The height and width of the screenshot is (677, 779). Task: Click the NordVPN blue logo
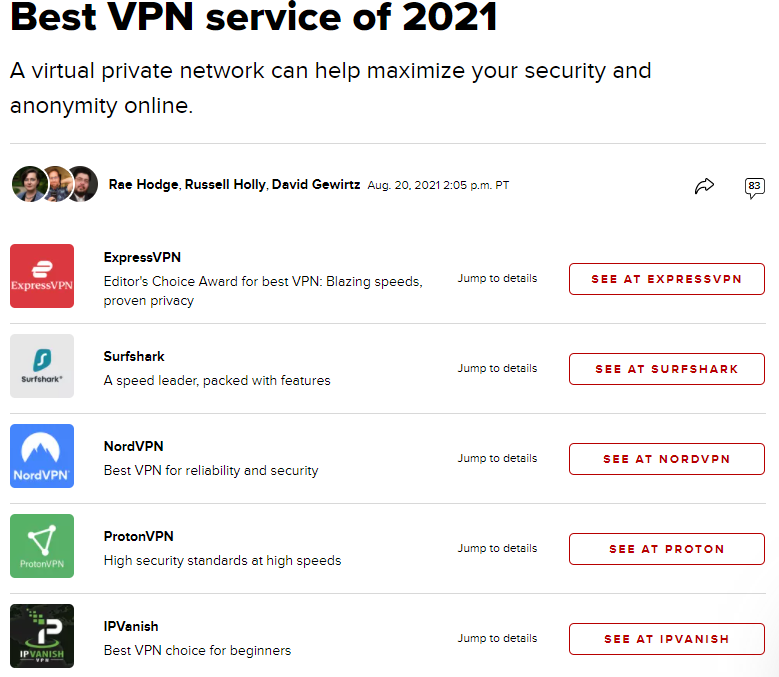click(42, 456)
